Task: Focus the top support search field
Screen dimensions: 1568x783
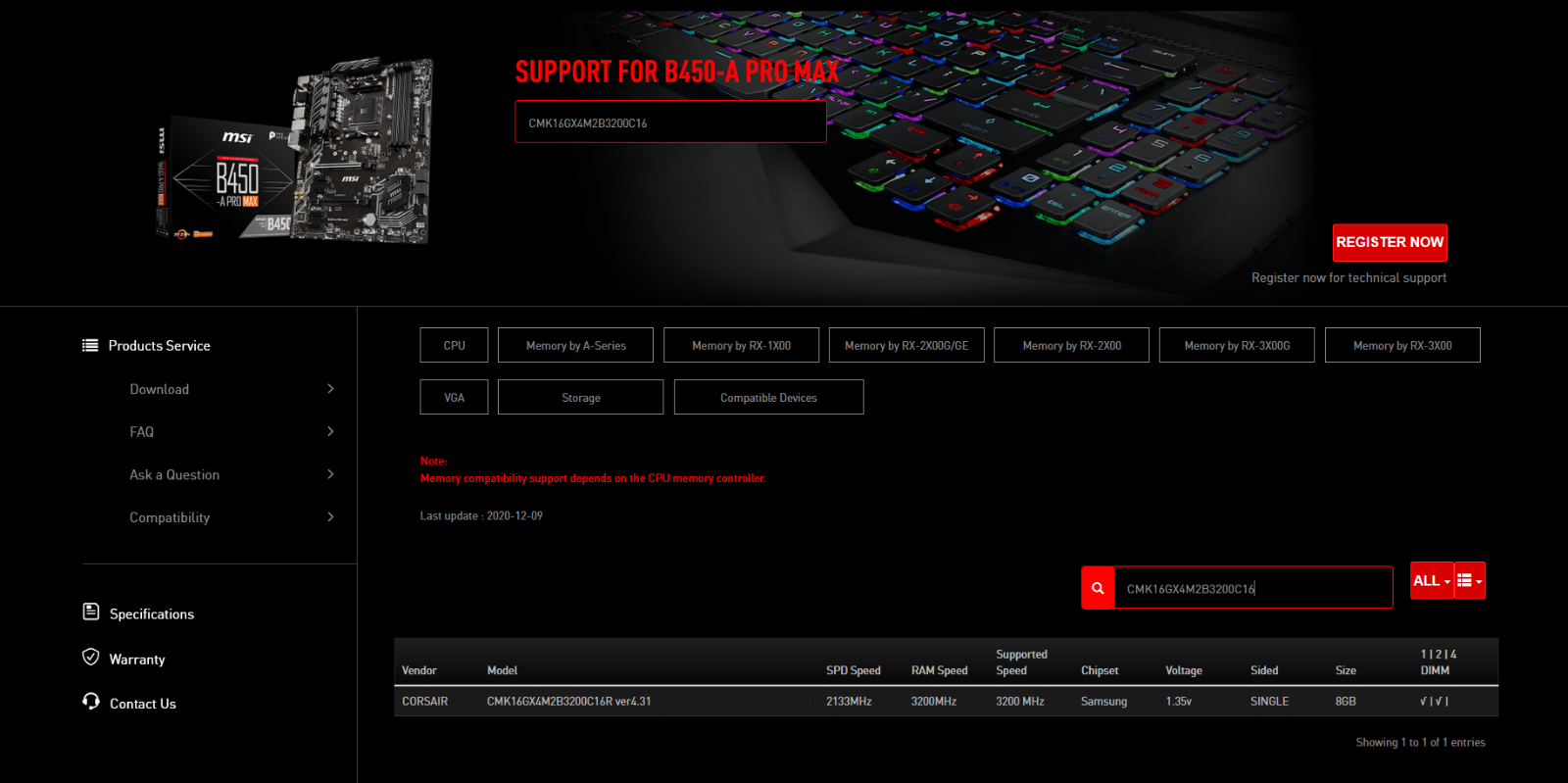Action: click(x=670, y=122)
